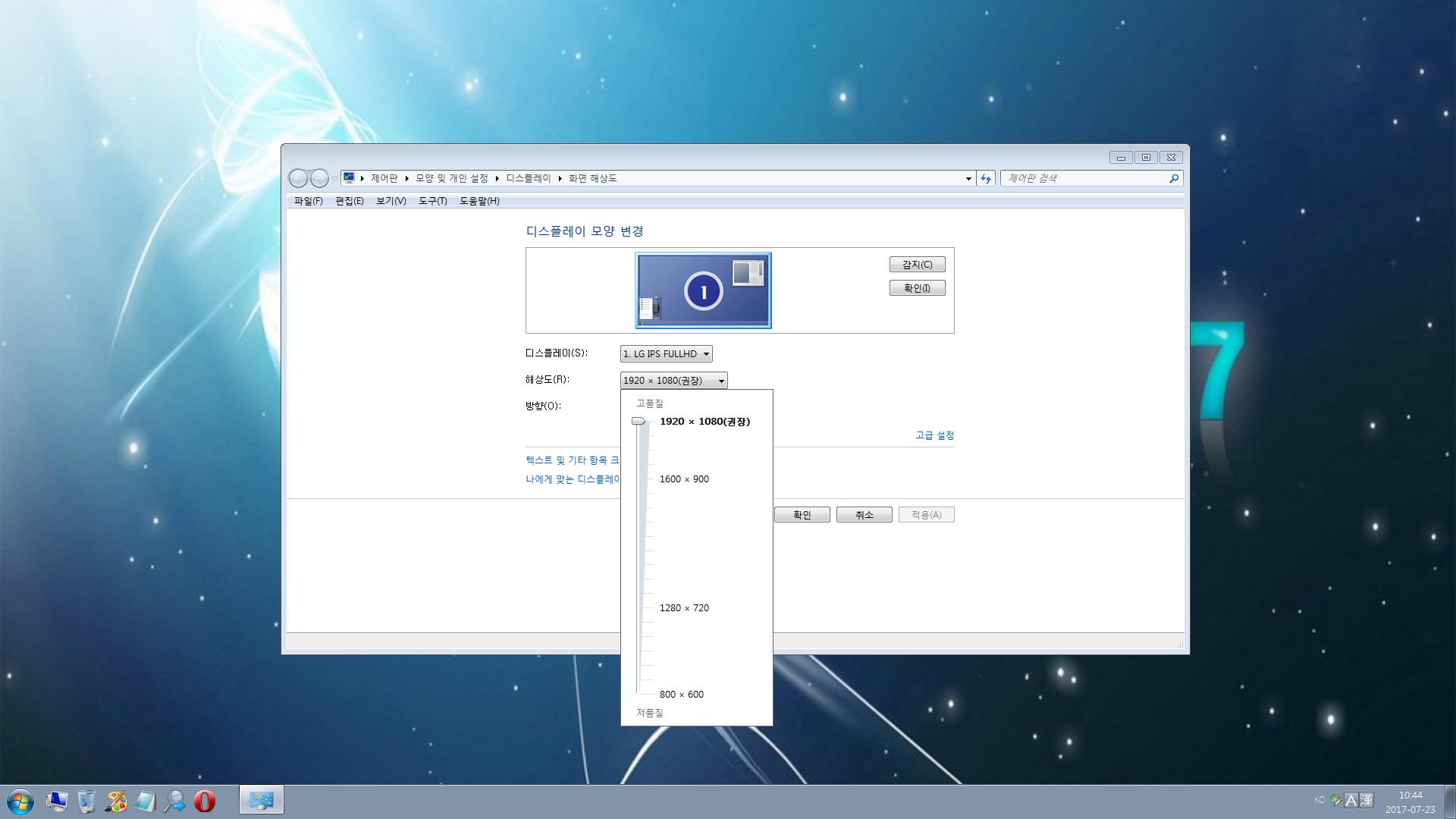The height and width of the screenshot is (819, 1456).
Task: Open 텍스트 및 기타 항목 size link
Action: tap(573, 460)
